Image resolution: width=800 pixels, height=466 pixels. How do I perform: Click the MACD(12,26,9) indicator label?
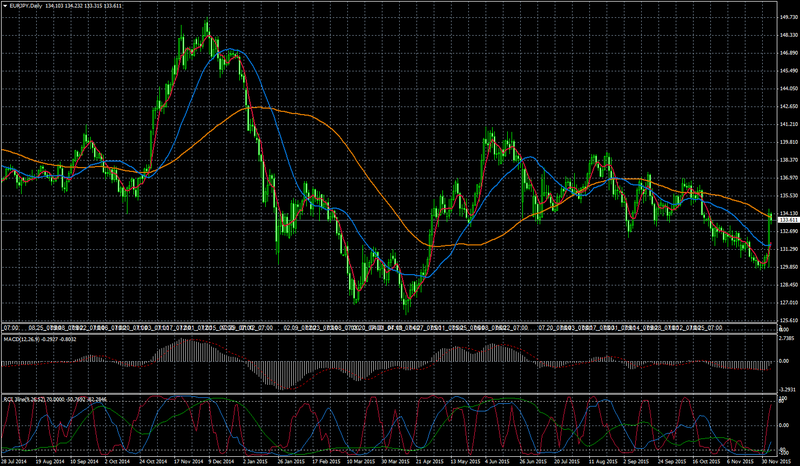[21, 338]
